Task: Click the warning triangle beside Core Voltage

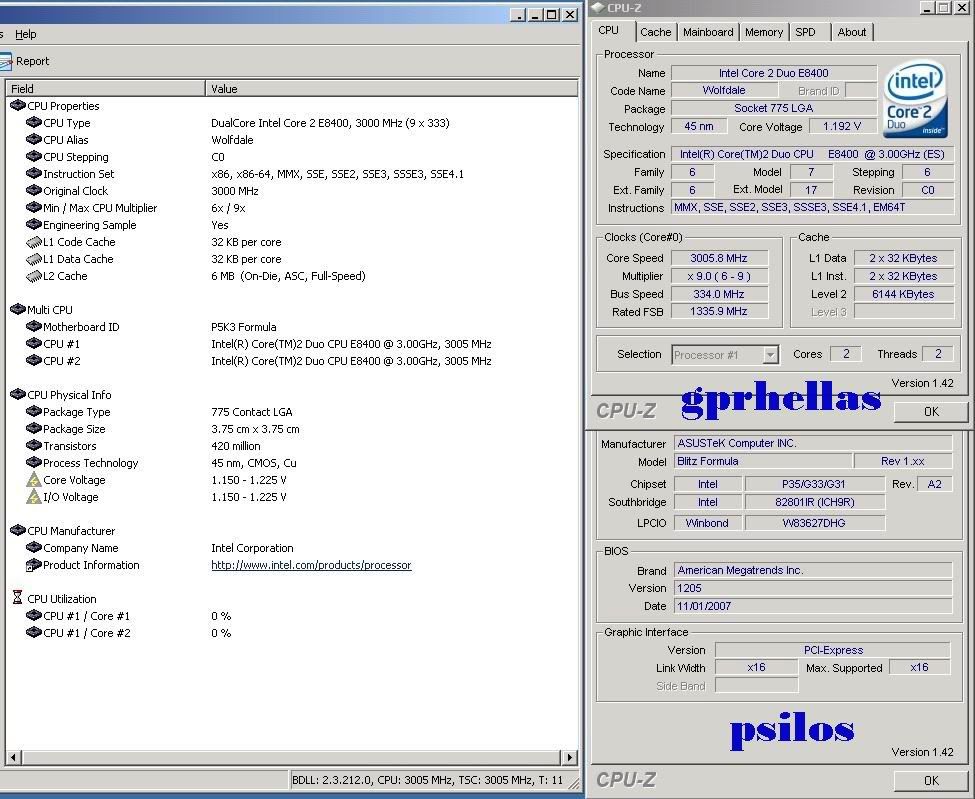Action: point(32,480)
